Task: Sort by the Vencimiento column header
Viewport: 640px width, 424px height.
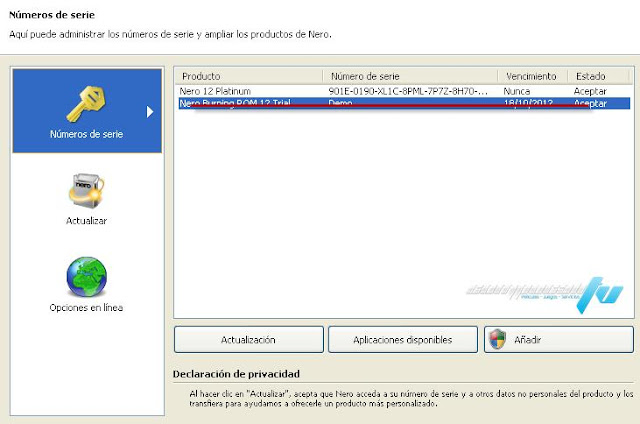Action: point(532,76)
